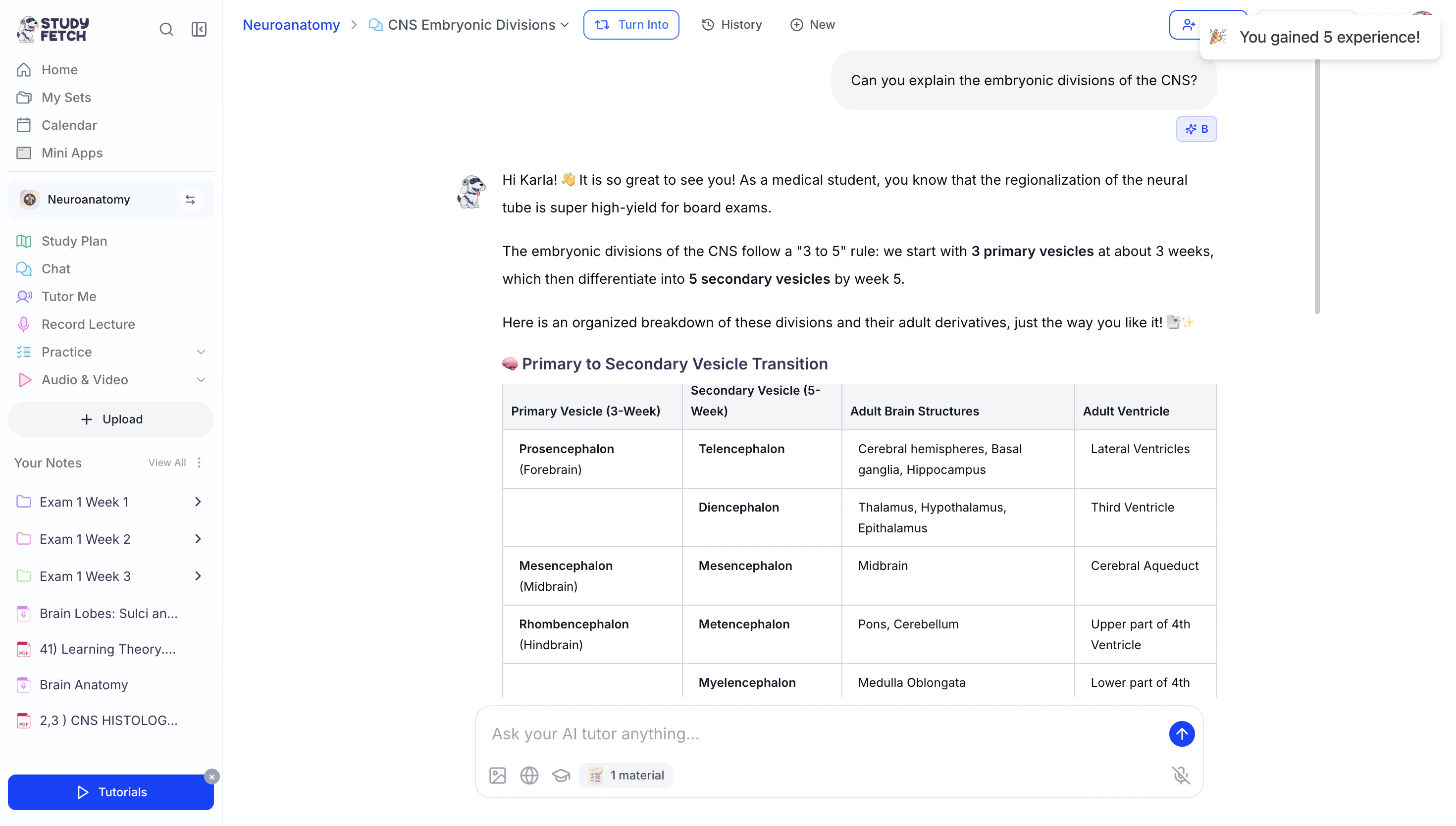1456x826 pixels.
Task: Click the View All notes link
Action: [x=167, y=463]
